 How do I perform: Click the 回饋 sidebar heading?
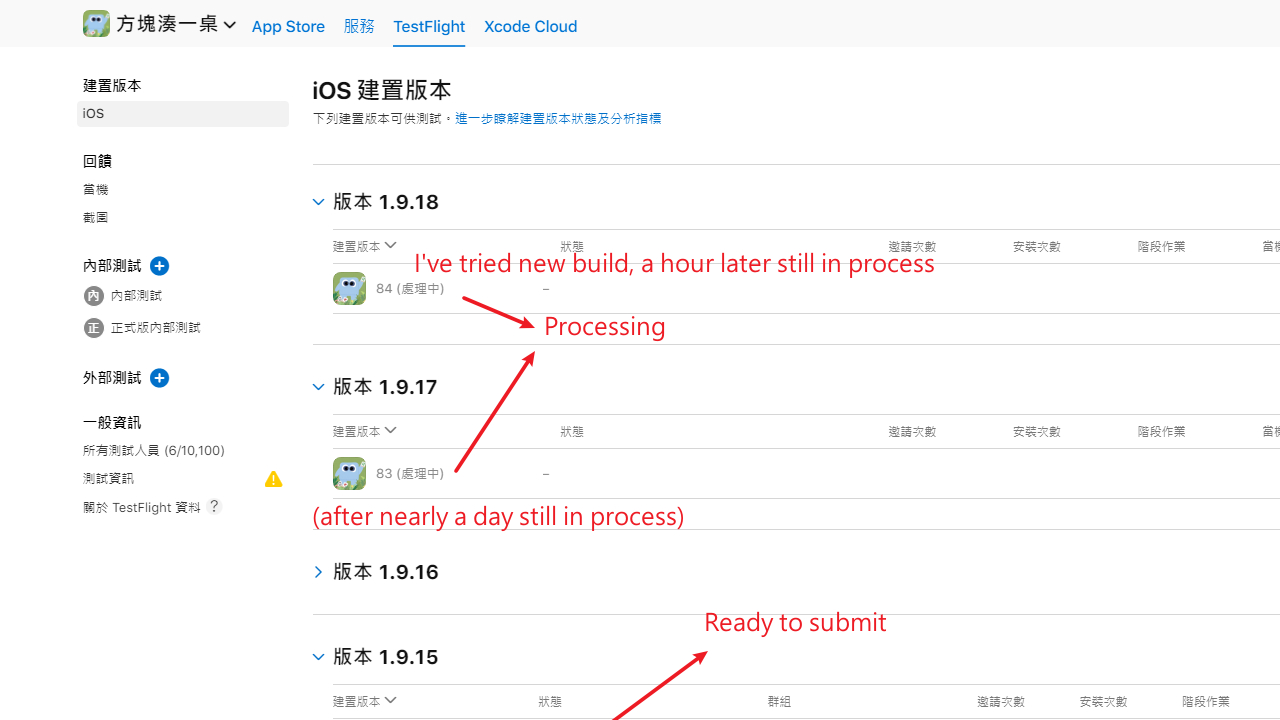click(x=97, y=161)
